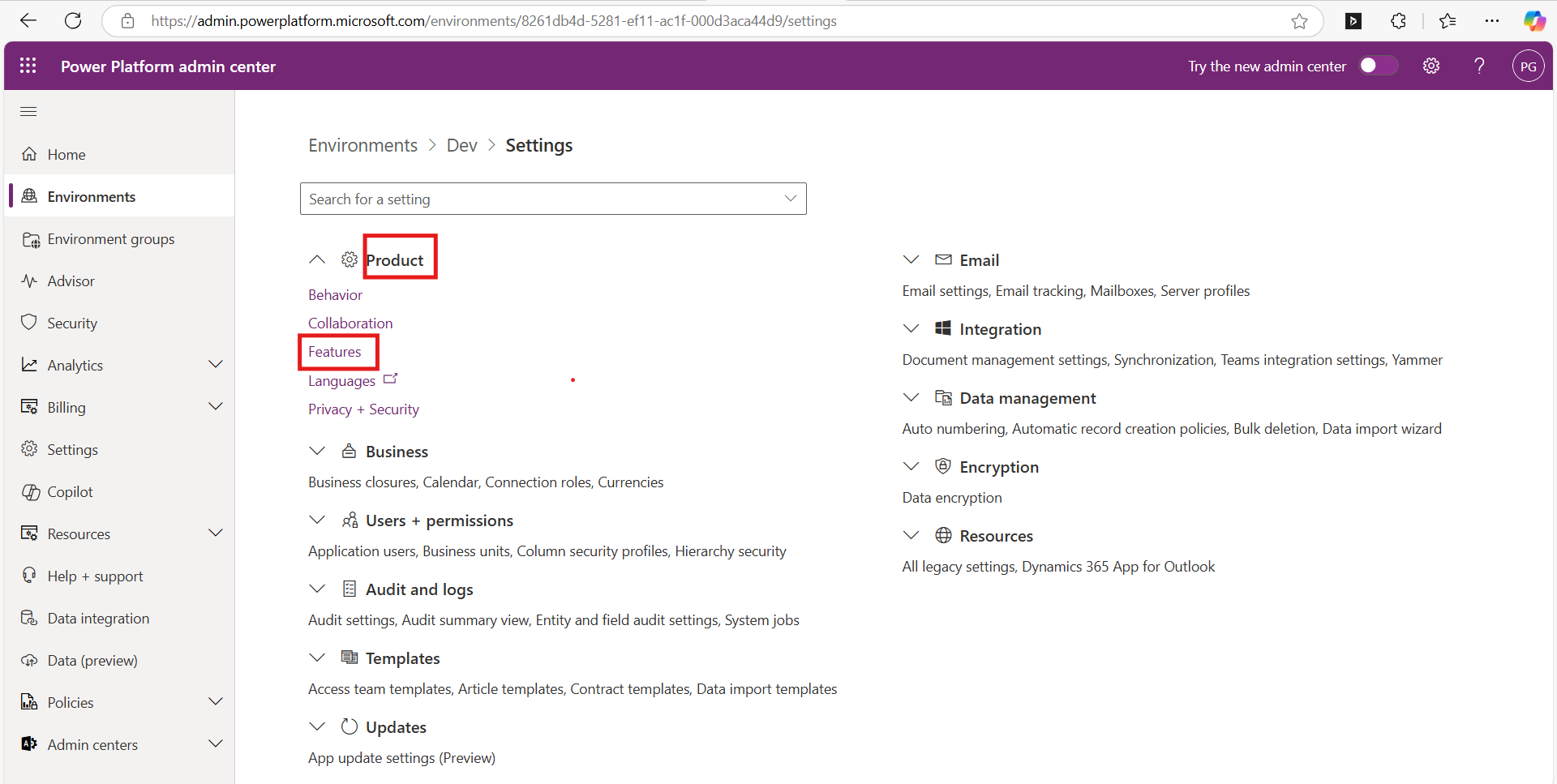Open Copilot from the left navigation
The width and height of the screenshot is (1557, 784).
(70, 491)
